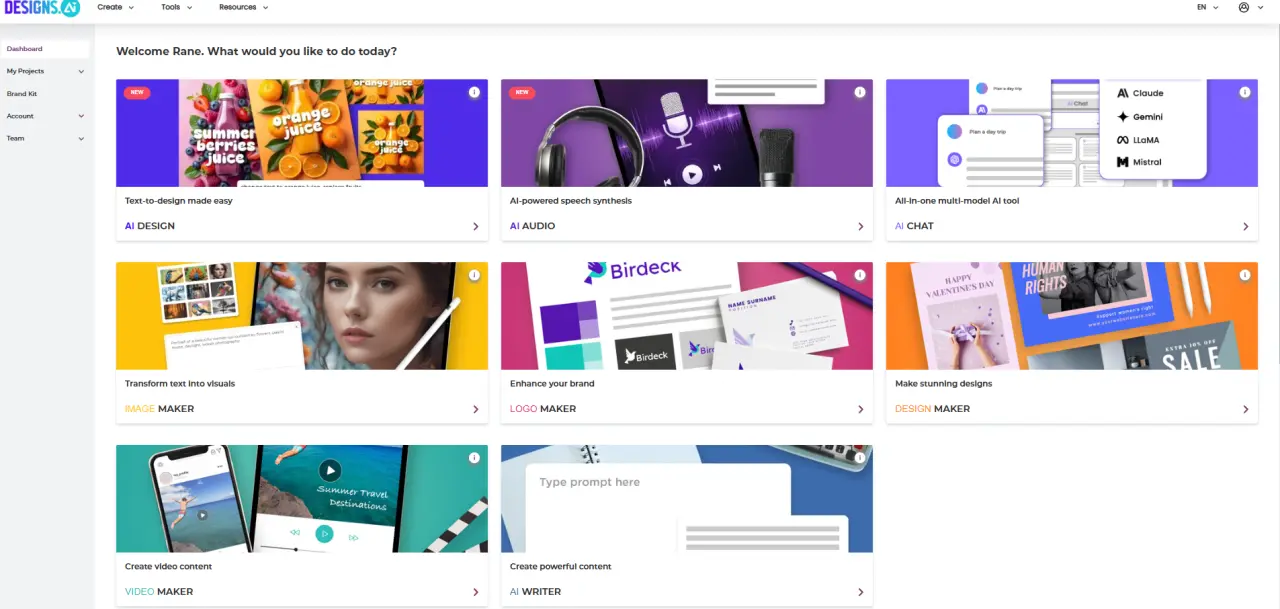The height and width of the screenshot is (609, 1280).
Task: Click 'Make stunning designs' text
Action: pyautogui.click(x=943, y=384)
